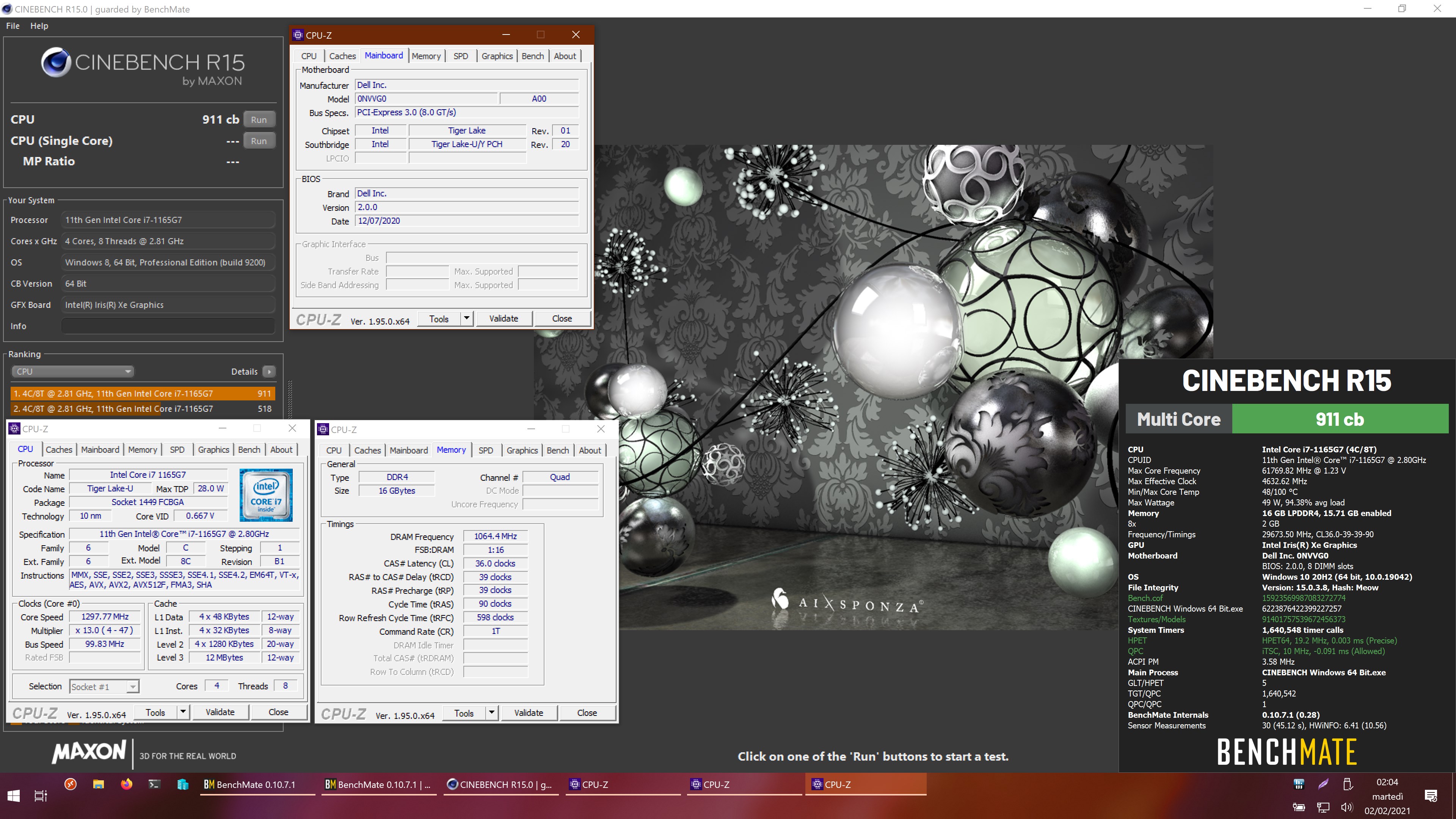
Task: Click the Cinebench panel splitter handle
Action: 290,399
